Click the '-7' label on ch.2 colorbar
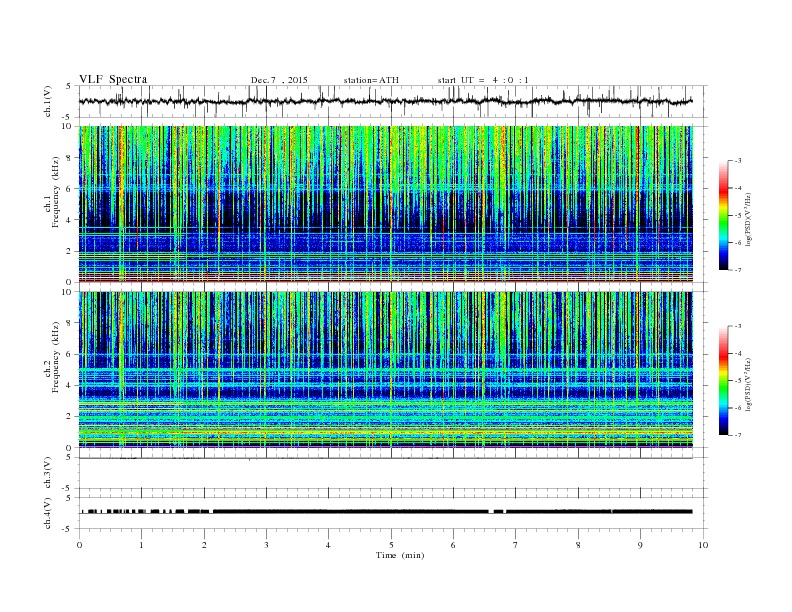This screenshot has width=792, height=612. point(737,435)
